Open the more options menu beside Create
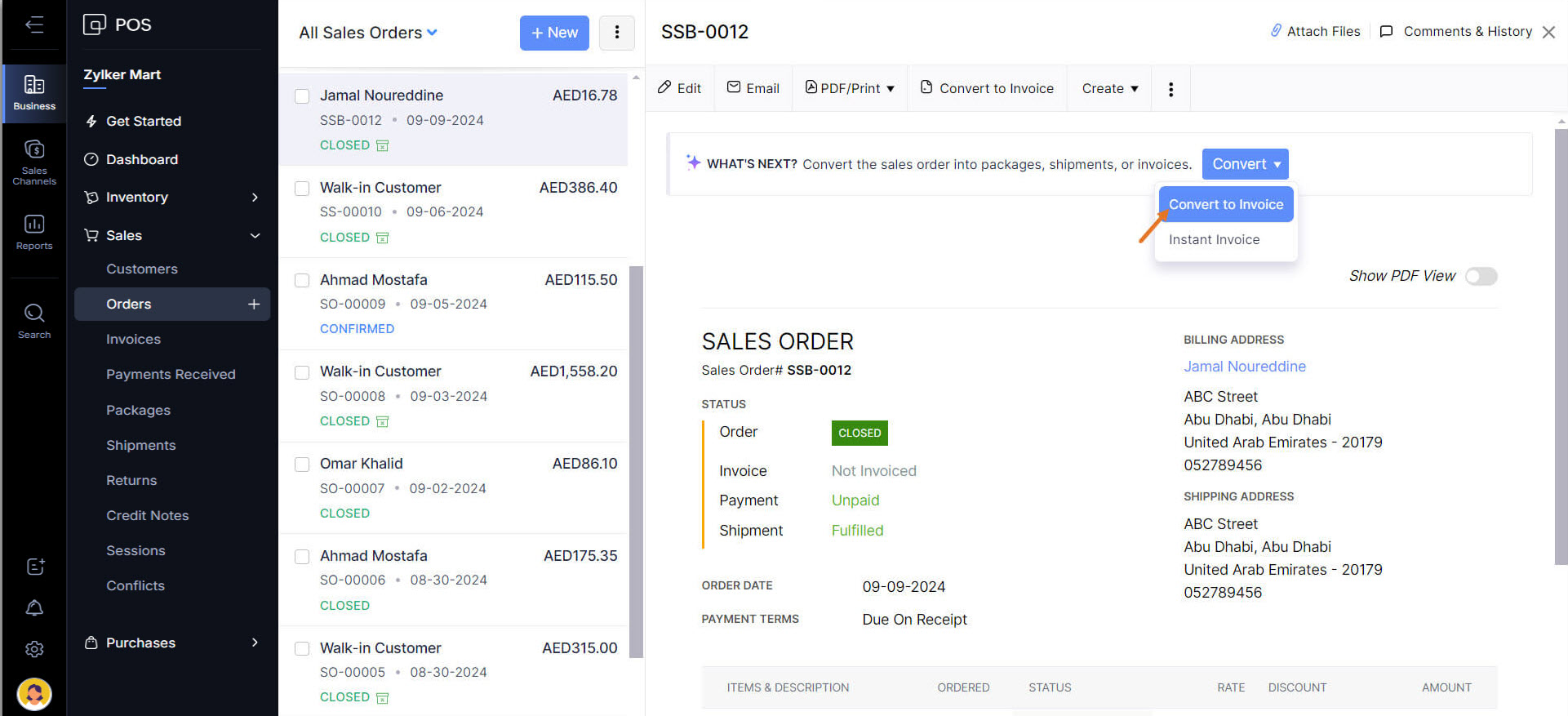Screen dimensions: 1568x716 (x=1170, y=89)
